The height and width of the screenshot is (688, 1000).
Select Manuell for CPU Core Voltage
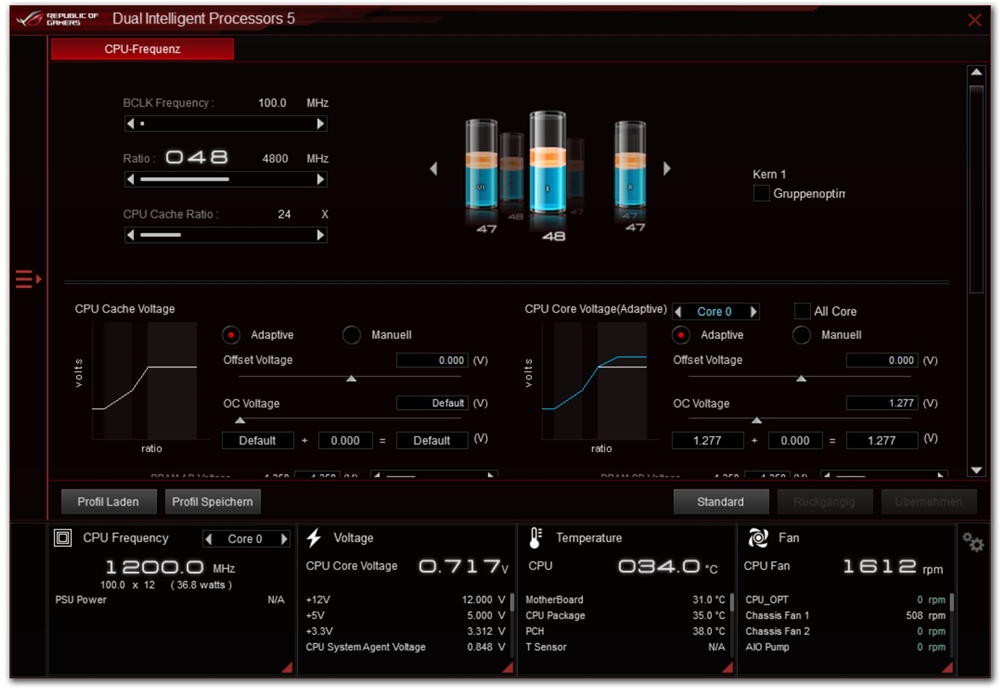coord(801,335)
